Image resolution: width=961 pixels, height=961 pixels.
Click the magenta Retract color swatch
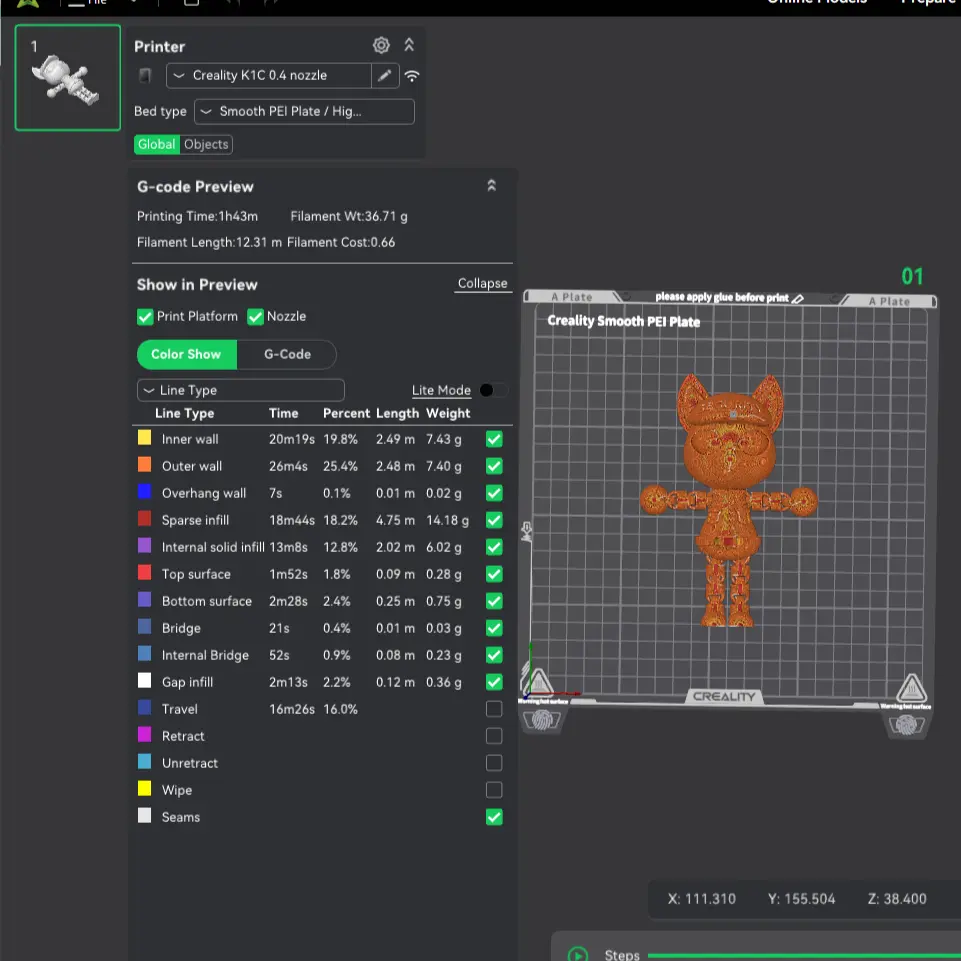click(x=145, y=734)
